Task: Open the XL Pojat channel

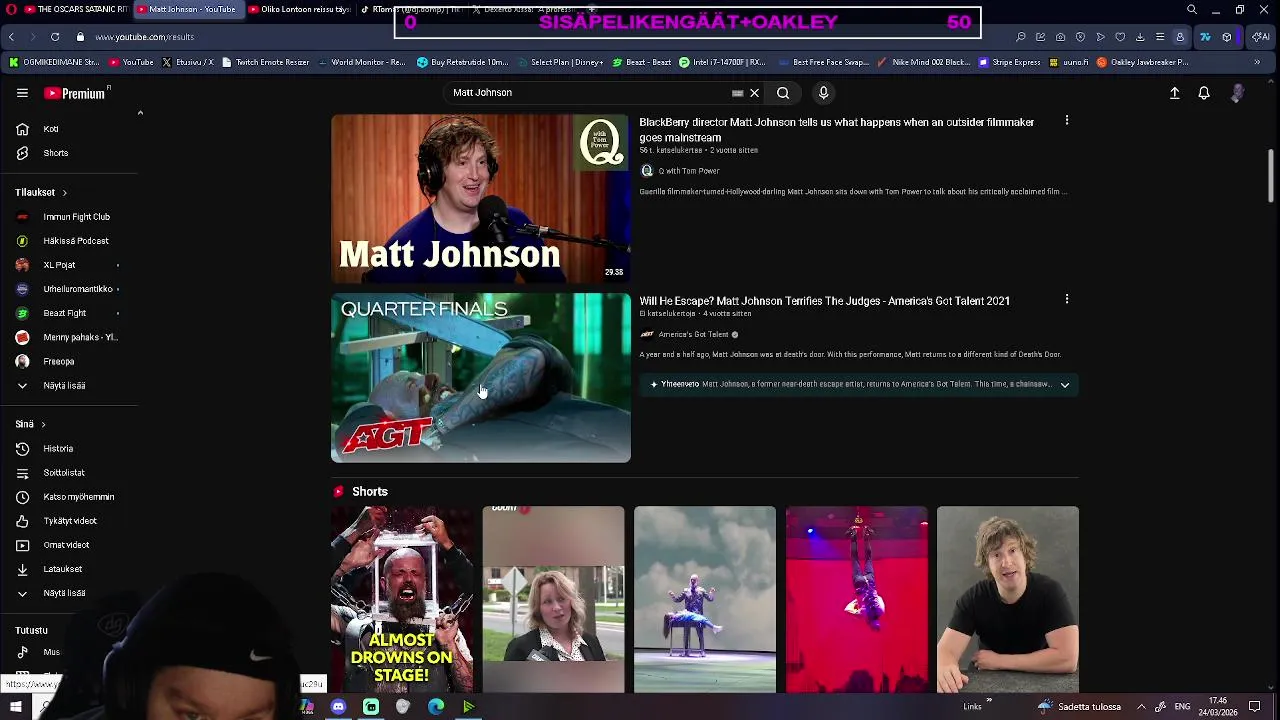Action: (70, 265)
